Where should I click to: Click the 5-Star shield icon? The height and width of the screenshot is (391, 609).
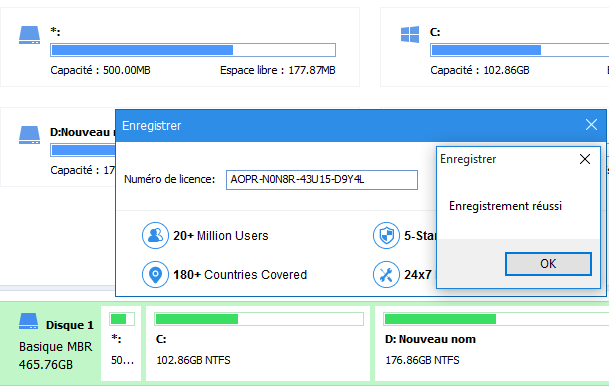coord(386,235)
